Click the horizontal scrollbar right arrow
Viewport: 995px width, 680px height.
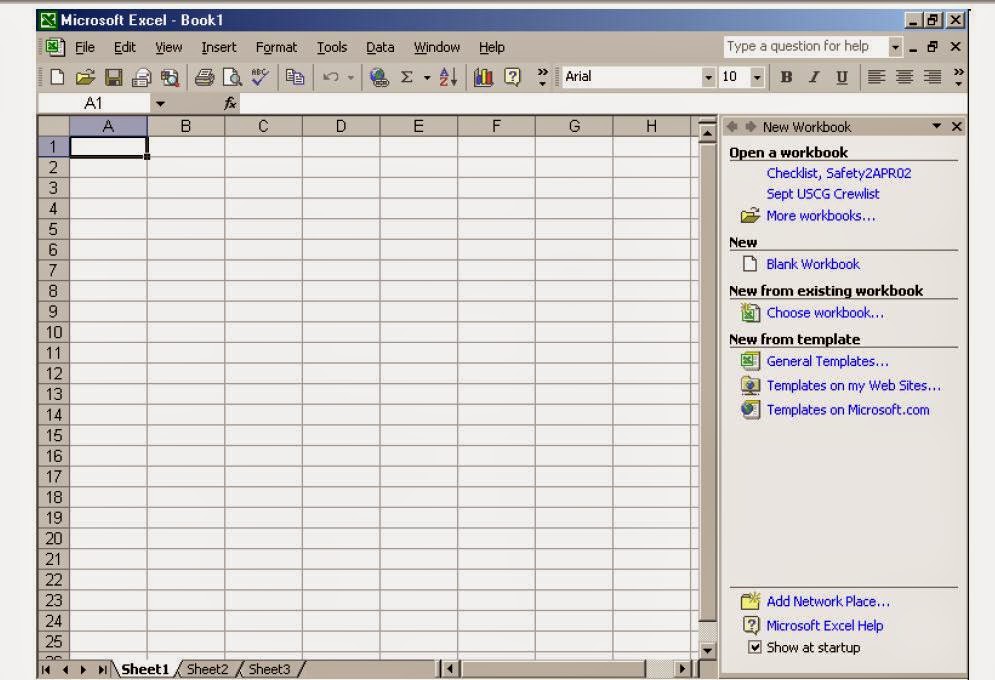pos(682,669)
